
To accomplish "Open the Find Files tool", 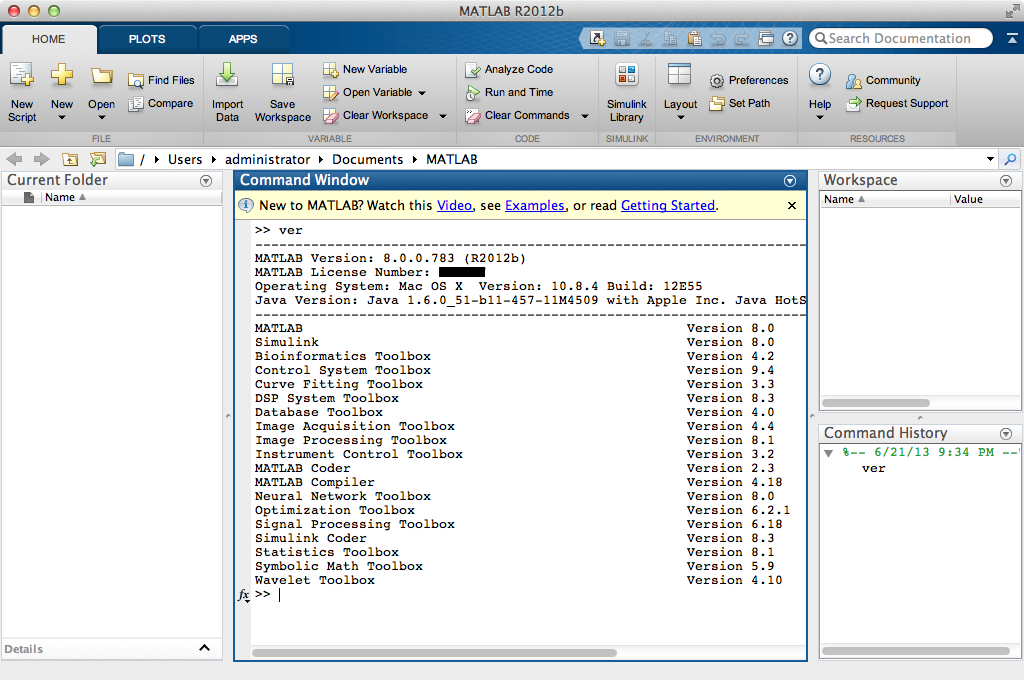I will [x=161, y=80].
